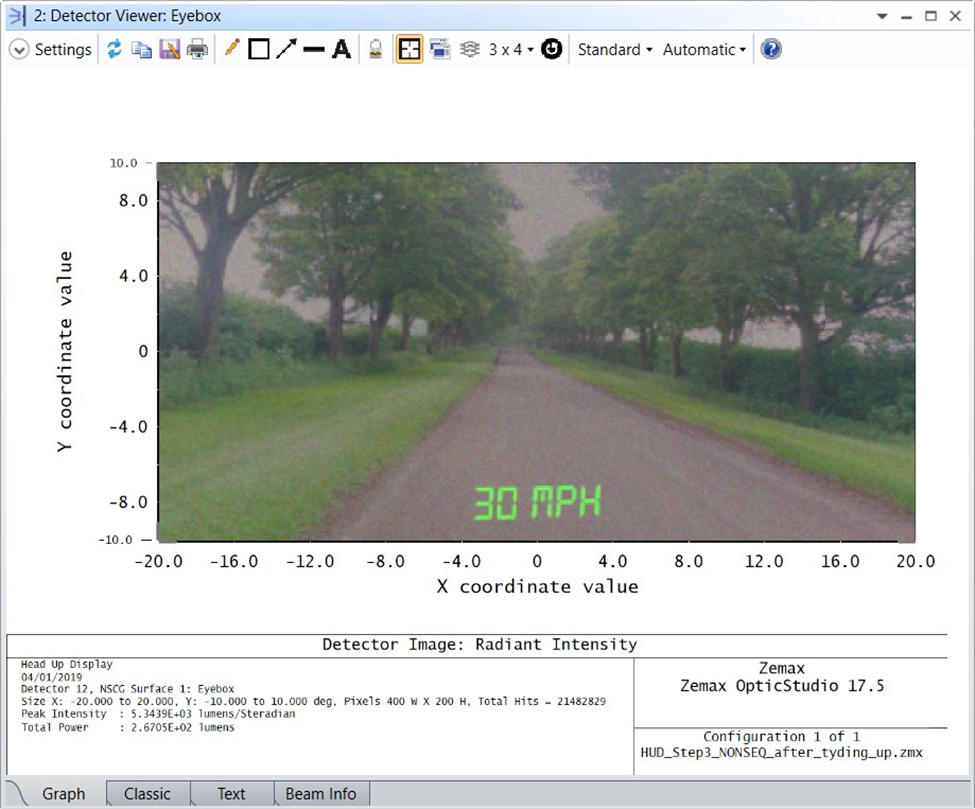Expand the Settings chevron
This screenshot has width=975, height=809.
19,49
